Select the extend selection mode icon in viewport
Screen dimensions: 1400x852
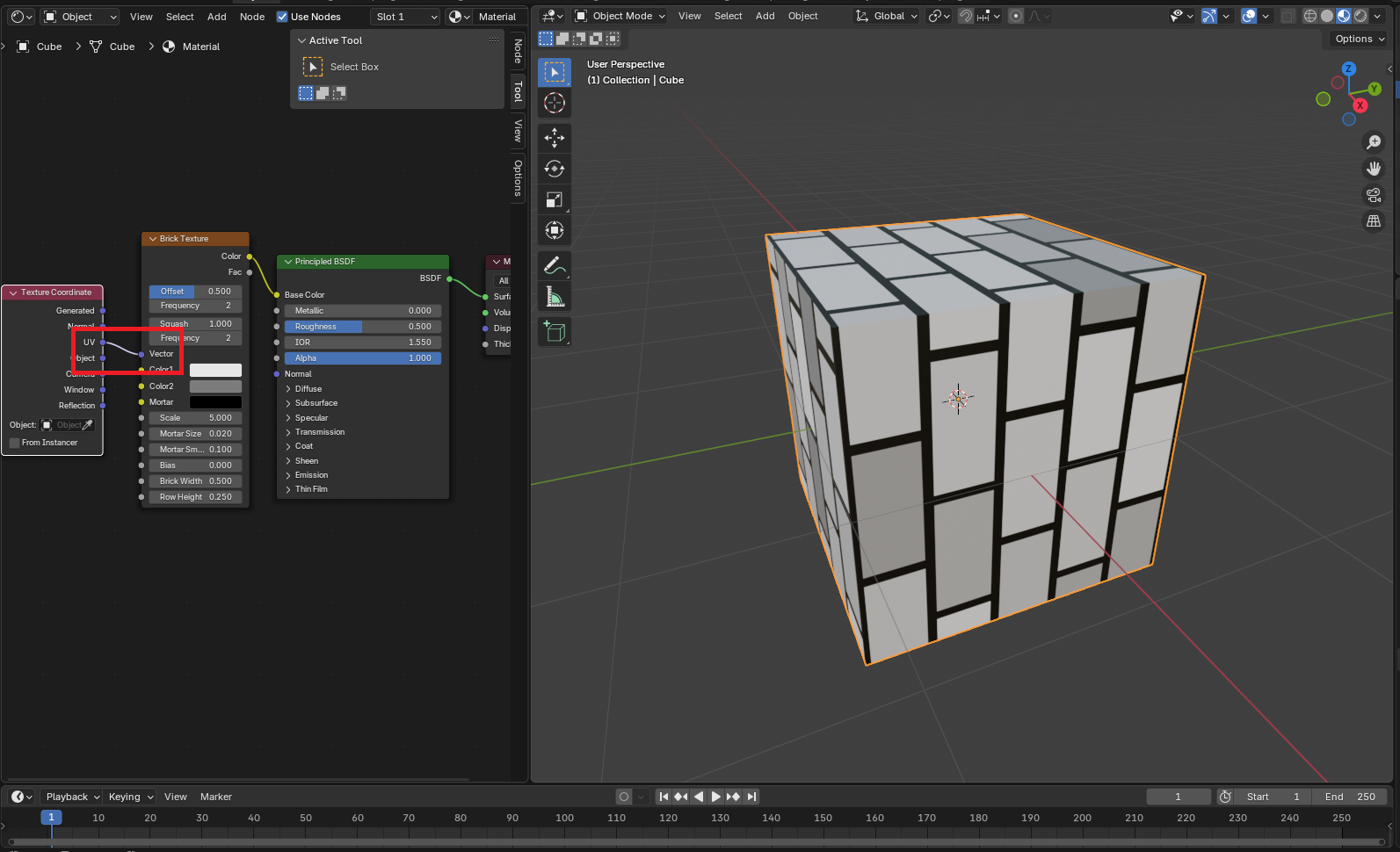562,39
